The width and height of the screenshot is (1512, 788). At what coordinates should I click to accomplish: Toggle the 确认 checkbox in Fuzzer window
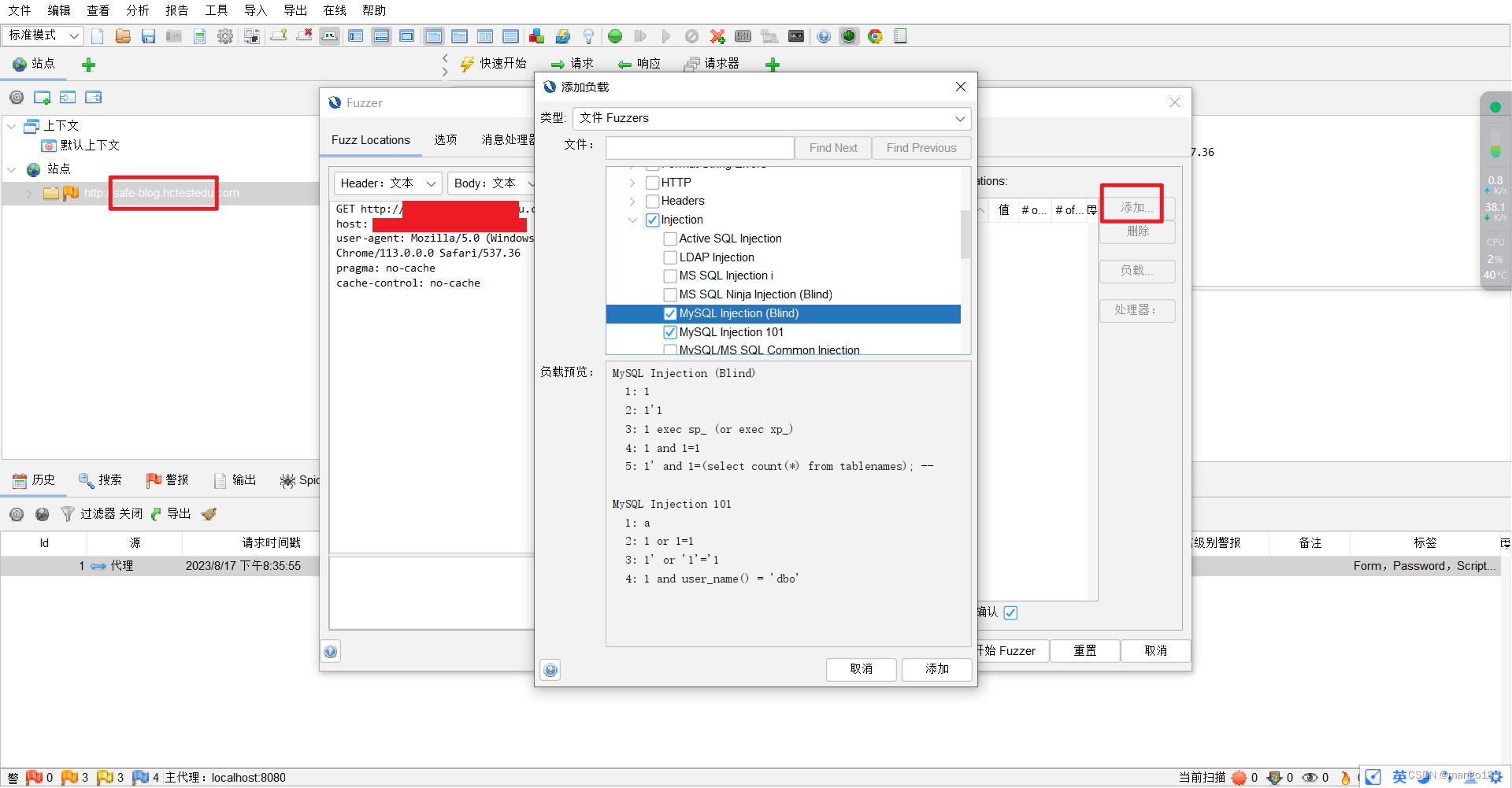click(1011, 612)
